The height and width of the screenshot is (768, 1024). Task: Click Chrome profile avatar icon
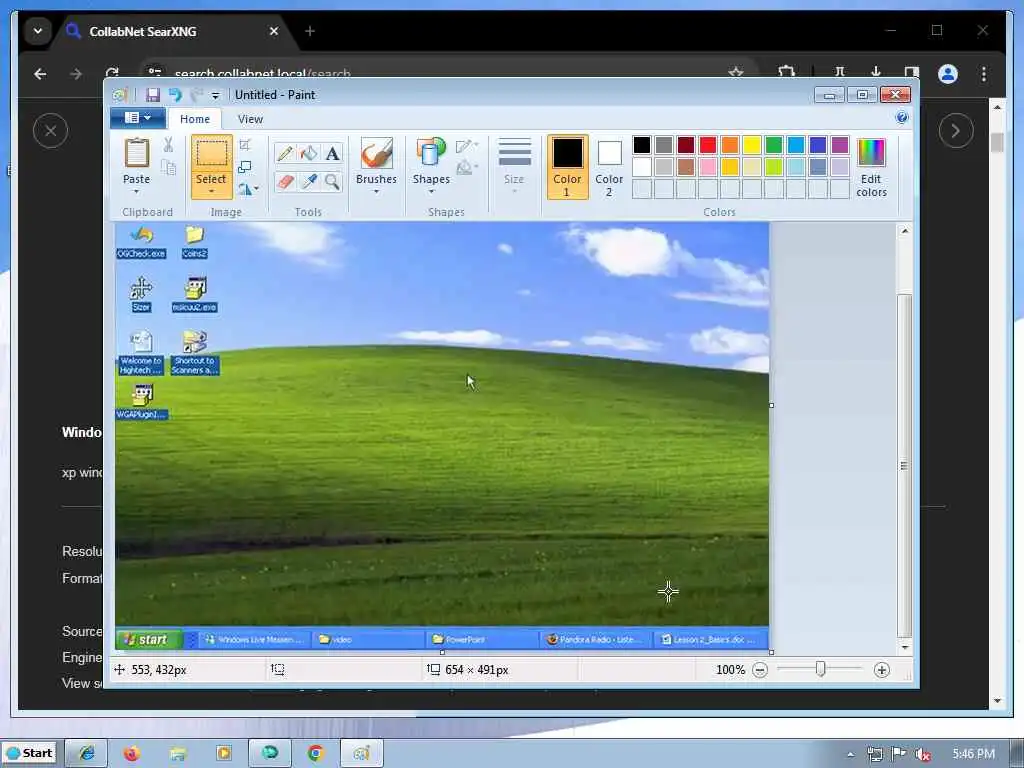[948, 74]
